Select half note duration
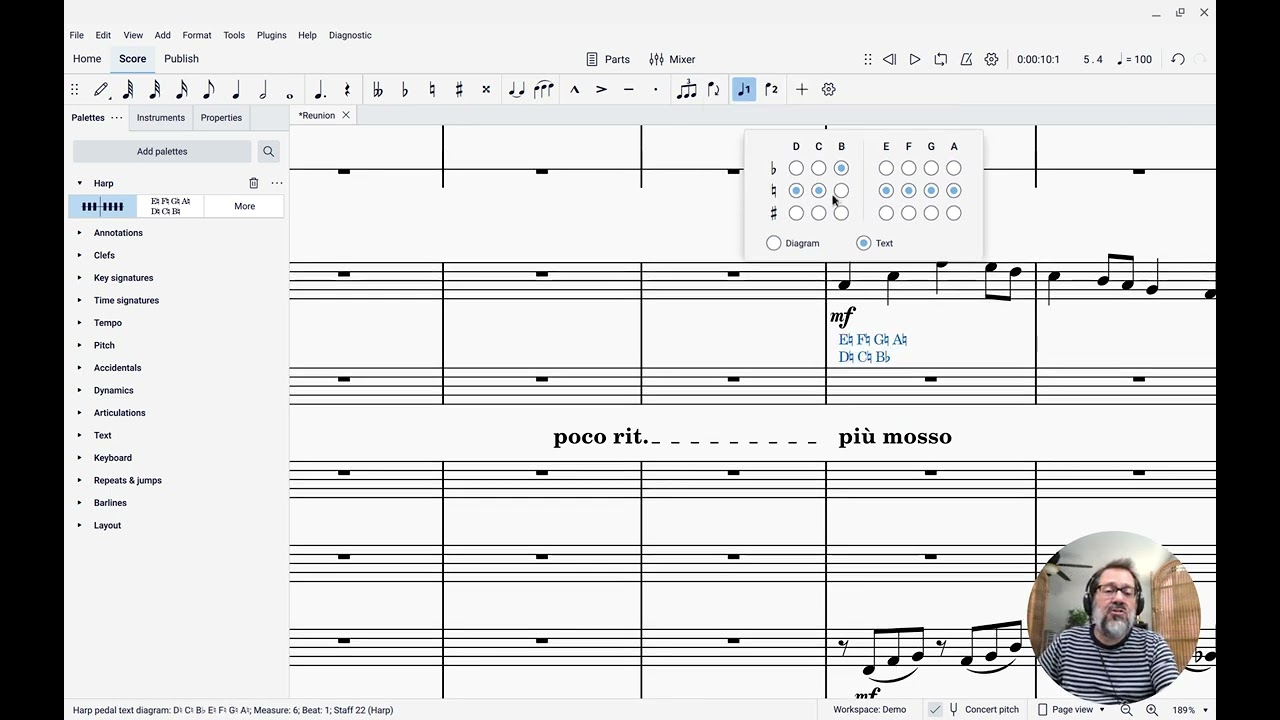The height and width of the screenshot is (720, 1280). [x=263, y=89]
